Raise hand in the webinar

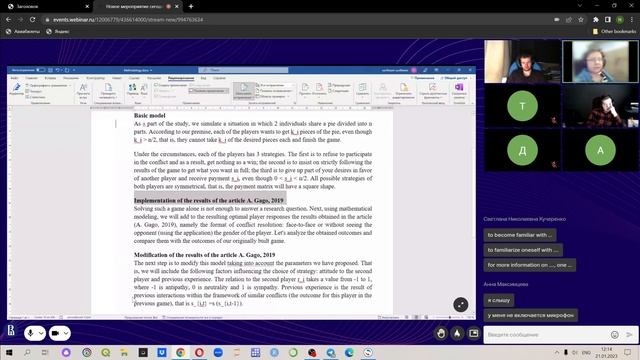441,333
